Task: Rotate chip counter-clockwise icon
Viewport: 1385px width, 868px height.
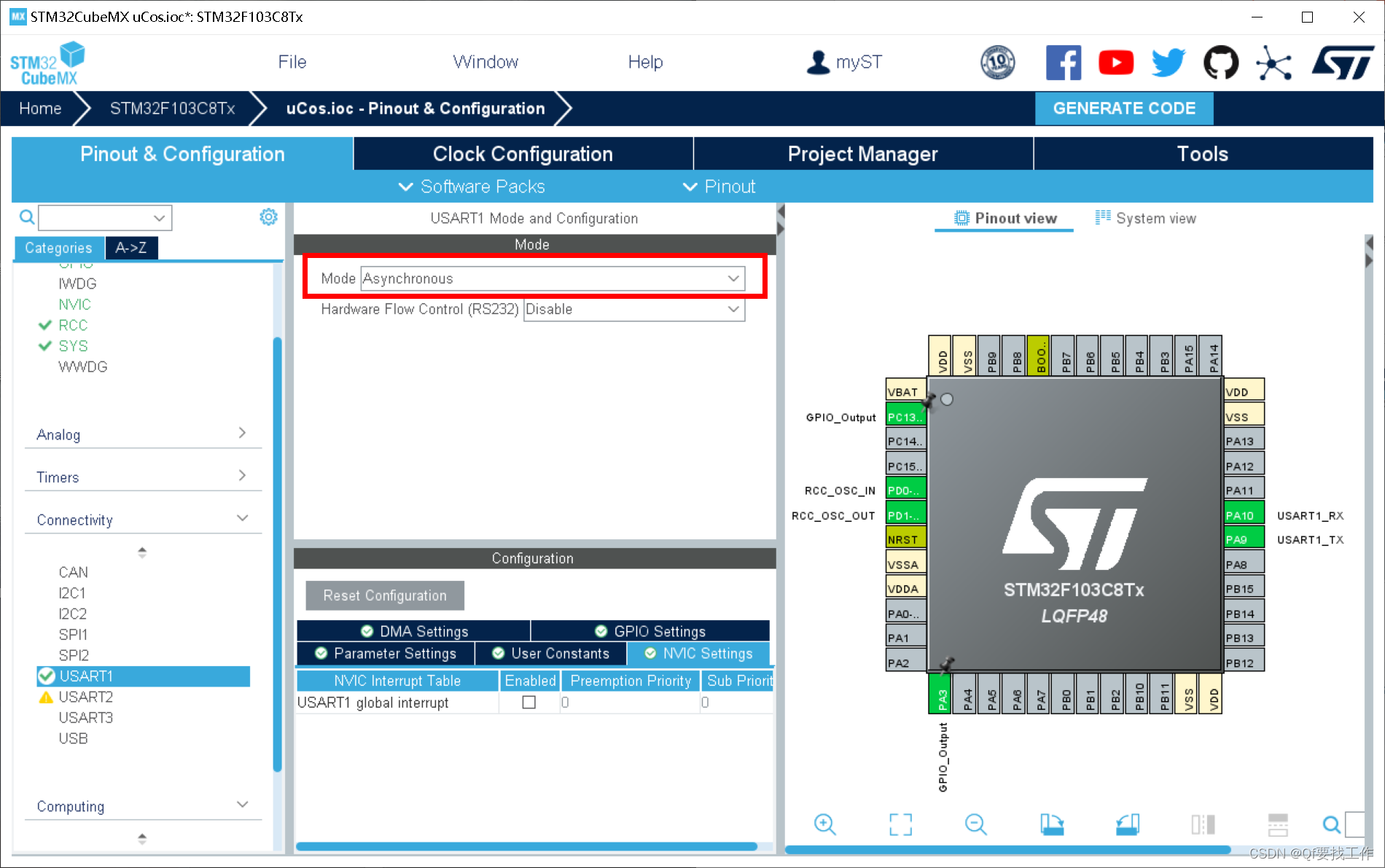Action: point(1128,824)
